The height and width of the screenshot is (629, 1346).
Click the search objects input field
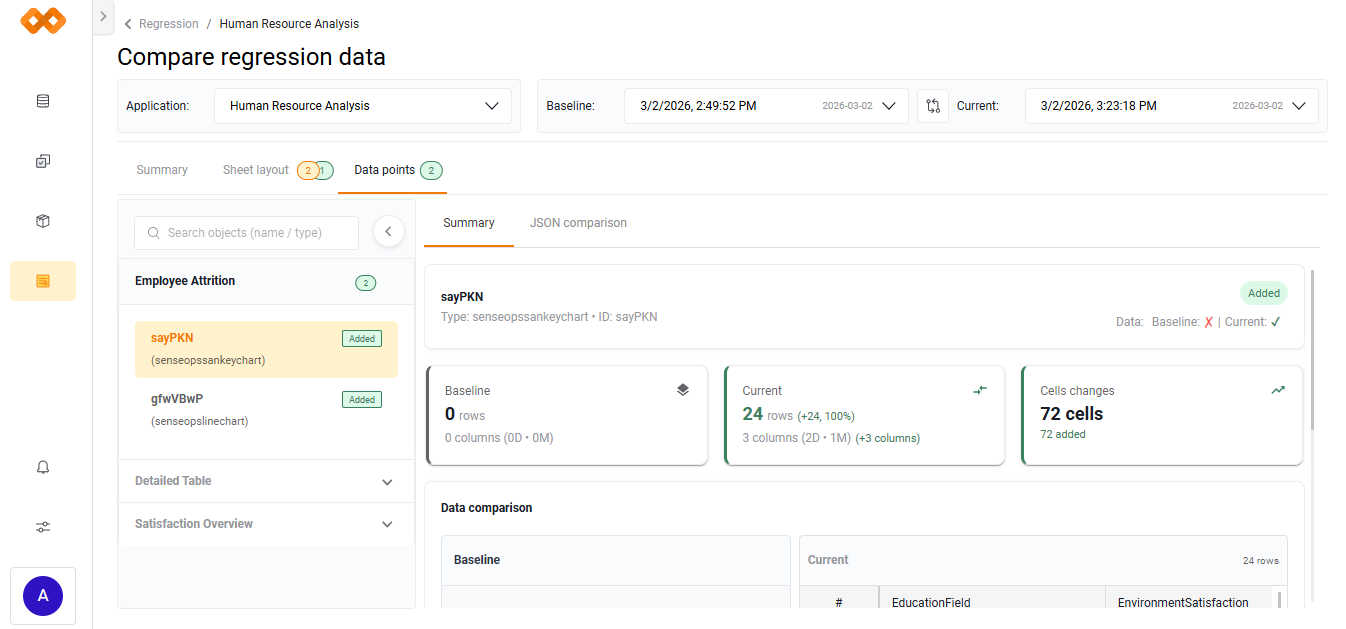point(246,232)
